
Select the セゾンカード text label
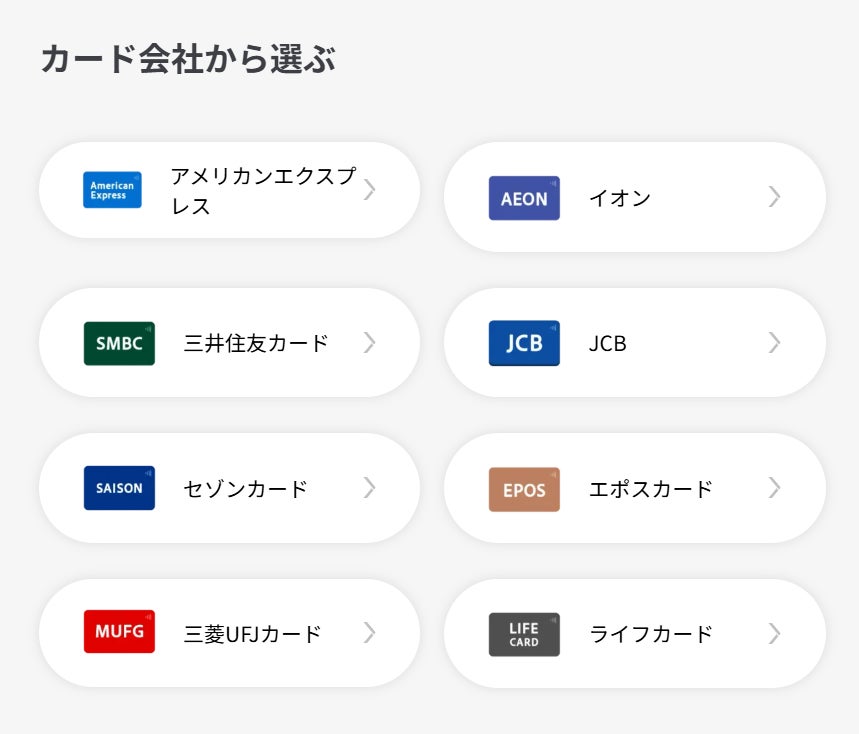click(245, 489)
